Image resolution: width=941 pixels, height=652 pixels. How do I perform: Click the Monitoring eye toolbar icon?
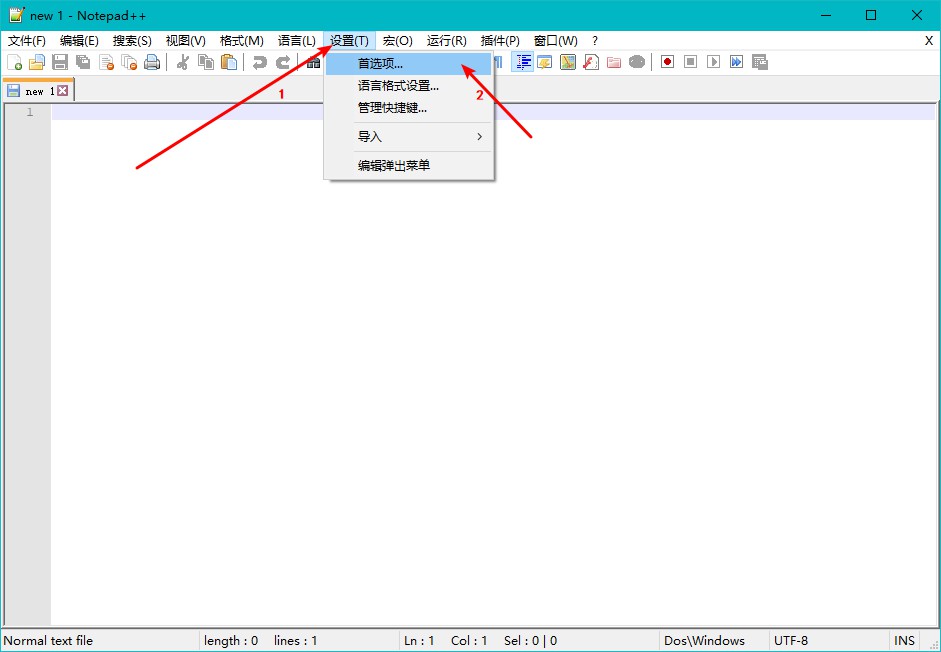click(x=637, y=62)
